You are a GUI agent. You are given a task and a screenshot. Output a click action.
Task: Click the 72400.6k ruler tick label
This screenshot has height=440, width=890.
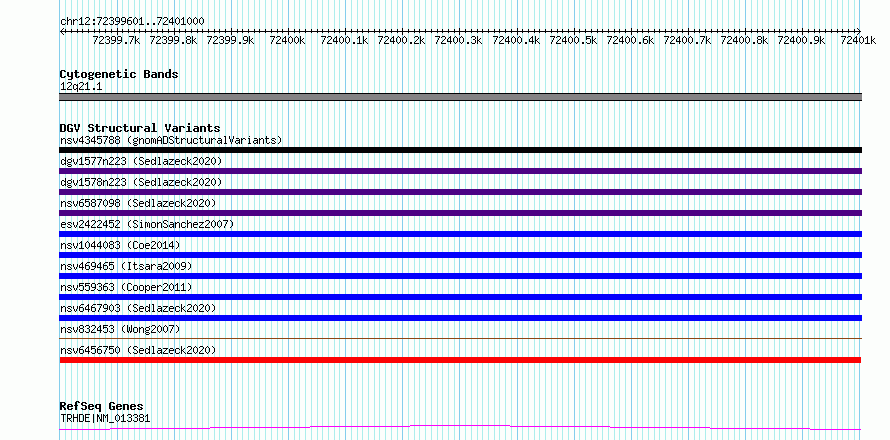630,40
